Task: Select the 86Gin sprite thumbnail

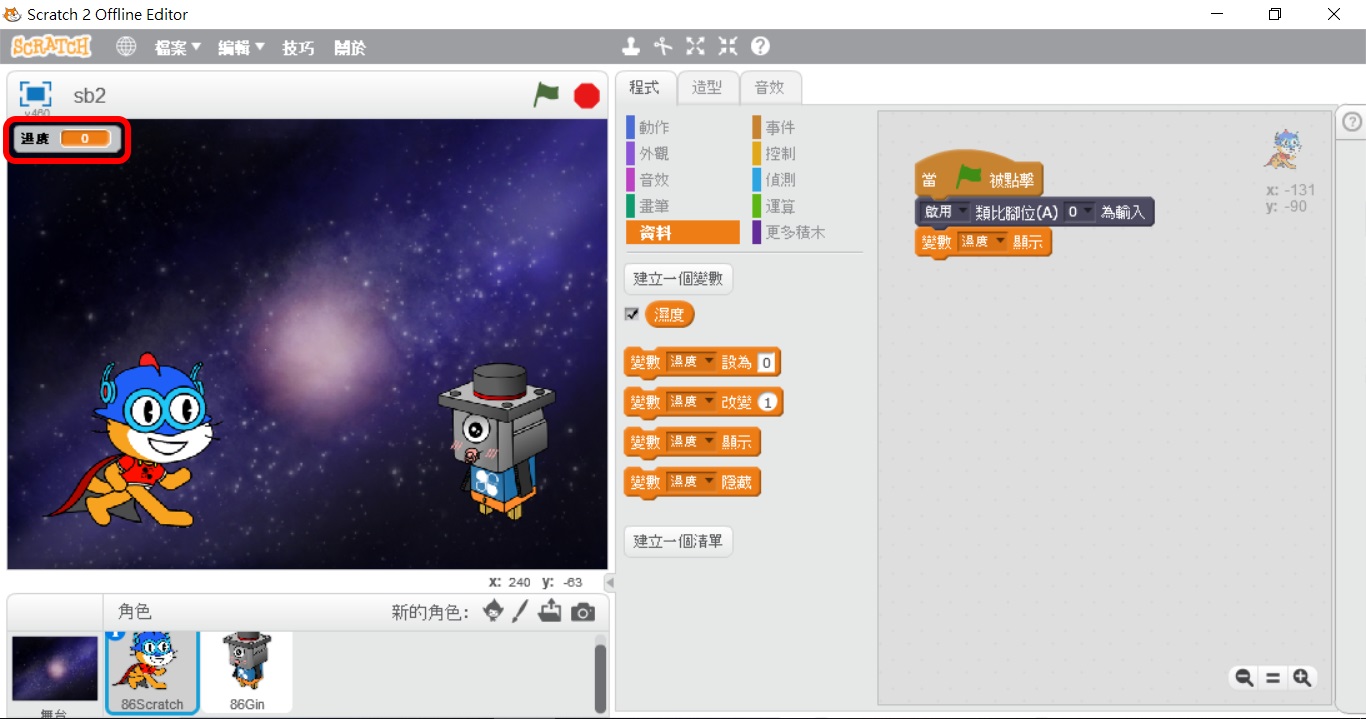Action: coord(247,672)
